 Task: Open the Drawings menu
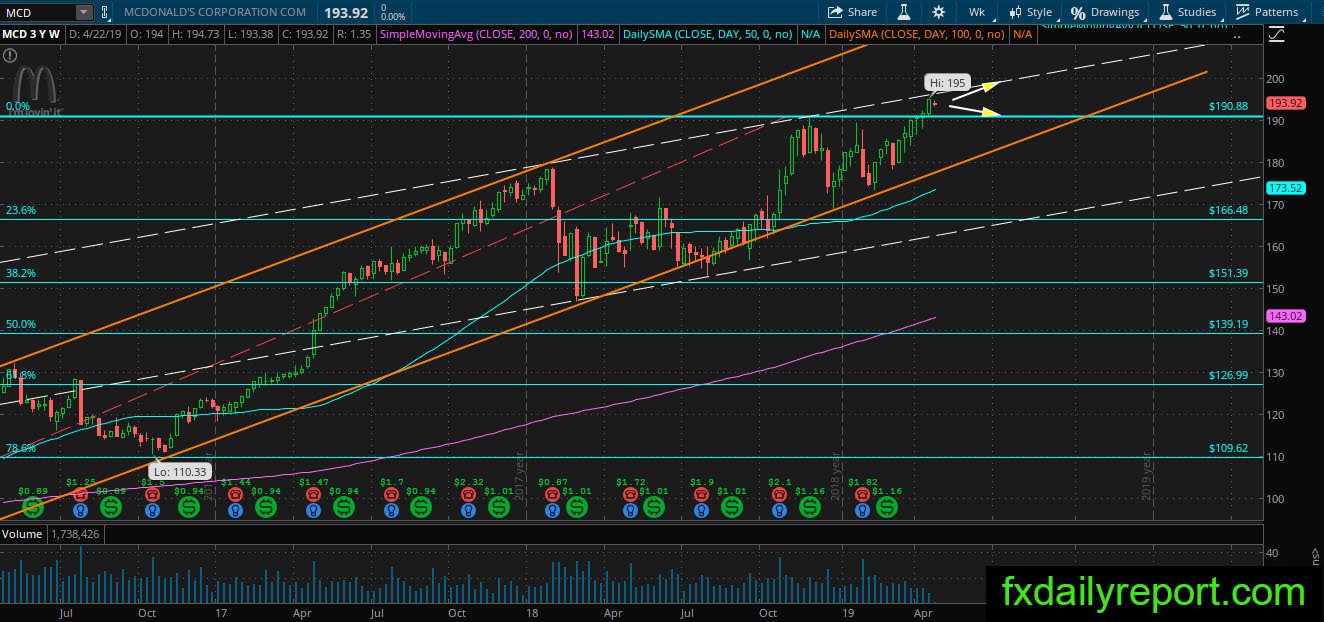[1105, 12]
